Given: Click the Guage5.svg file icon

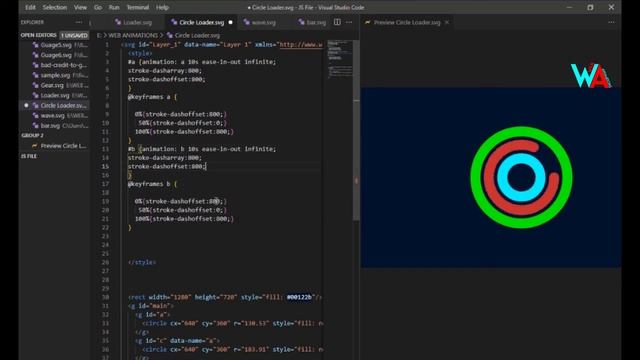Looking at the screenshot, I should (36, 45).
